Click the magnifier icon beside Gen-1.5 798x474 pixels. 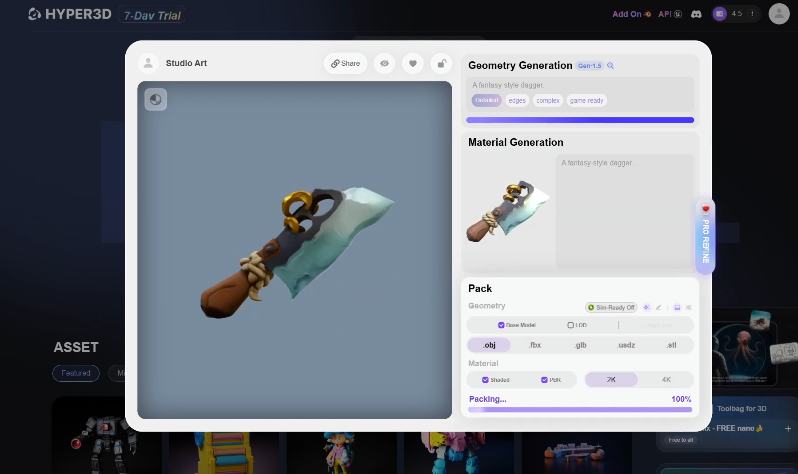(611, 66)
